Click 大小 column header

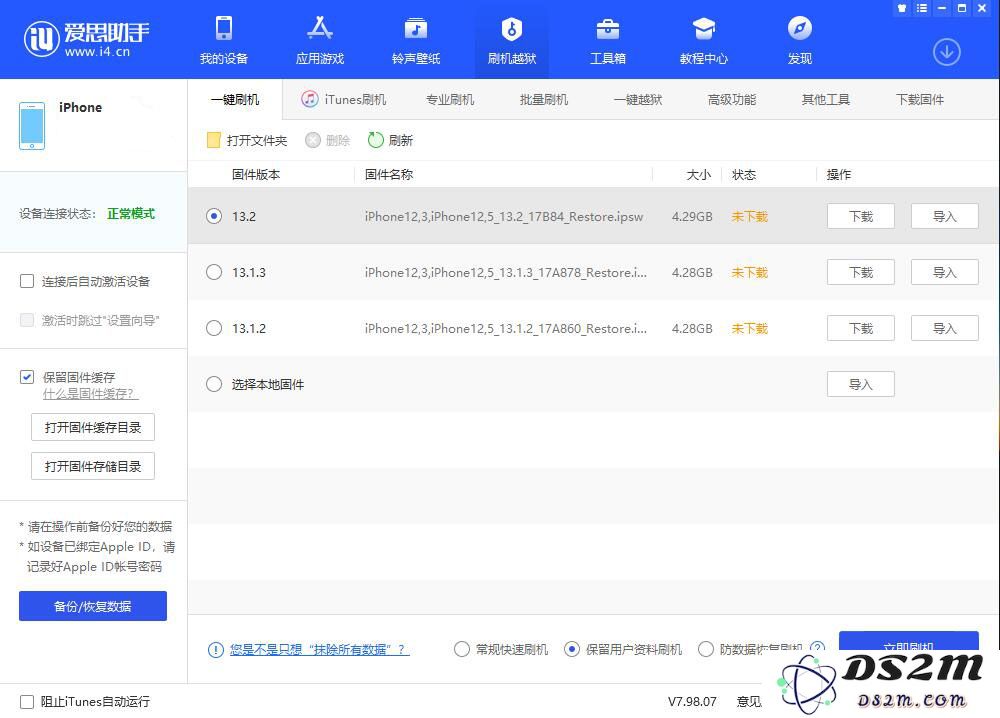point(698,175)
